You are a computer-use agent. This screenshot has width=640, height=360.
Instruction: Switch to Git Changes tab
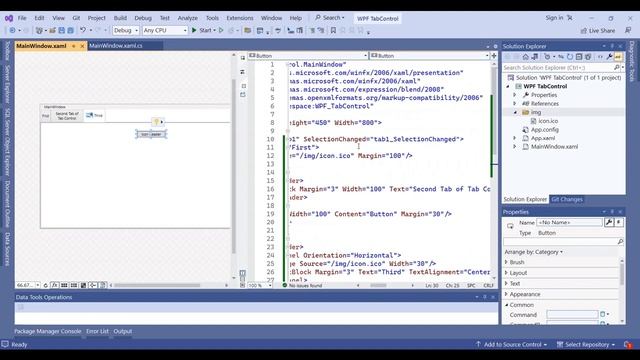click(567, 199)
